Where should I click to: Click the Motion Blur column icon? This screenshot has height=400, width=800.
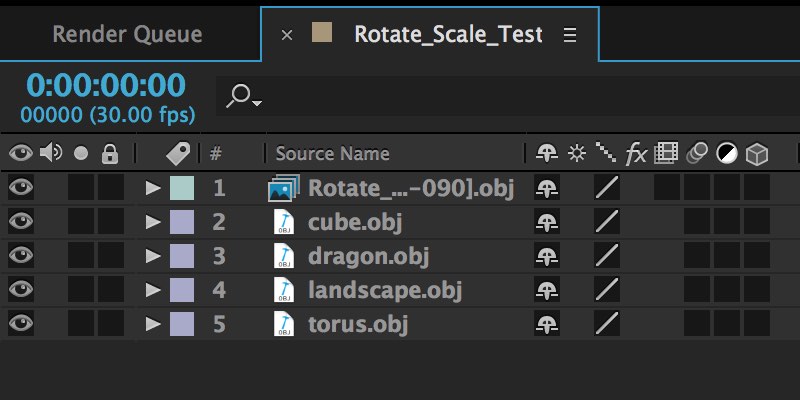[698, 154]
